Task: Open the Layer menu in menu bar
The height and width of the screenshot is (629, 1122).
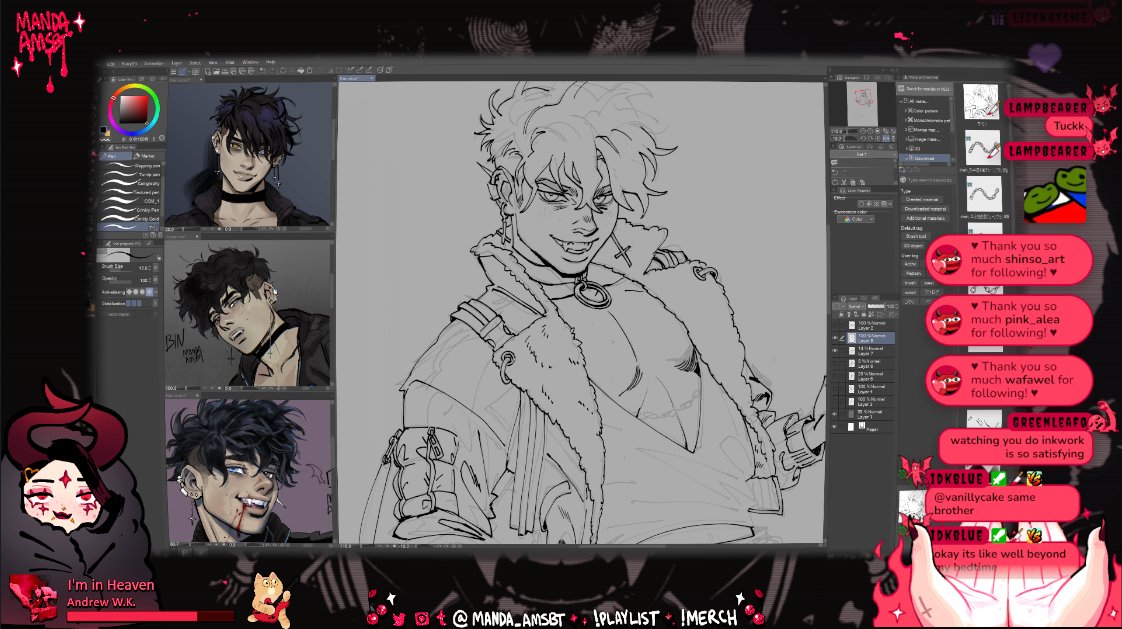Action: (x=176, y=63)
